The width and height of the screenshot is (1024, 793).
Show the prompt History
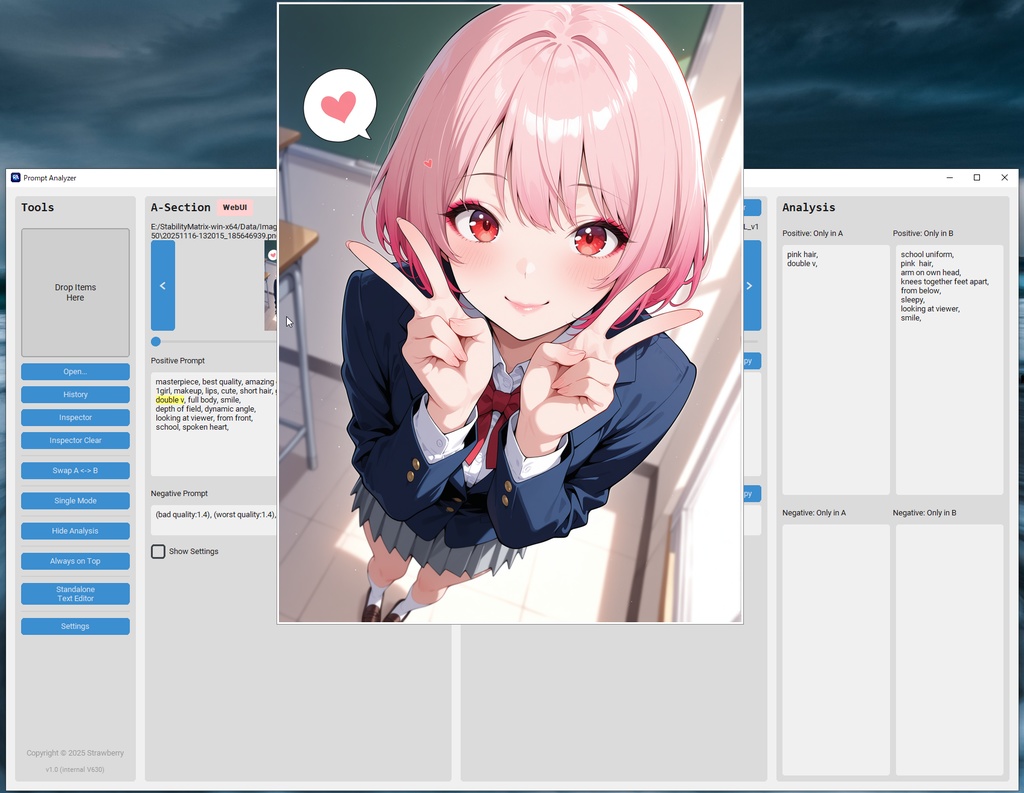[74, 394]
